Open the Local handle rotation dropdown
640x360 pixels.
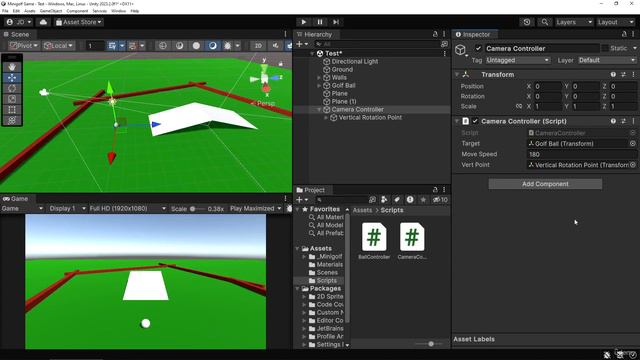click(x=58, y=46)
